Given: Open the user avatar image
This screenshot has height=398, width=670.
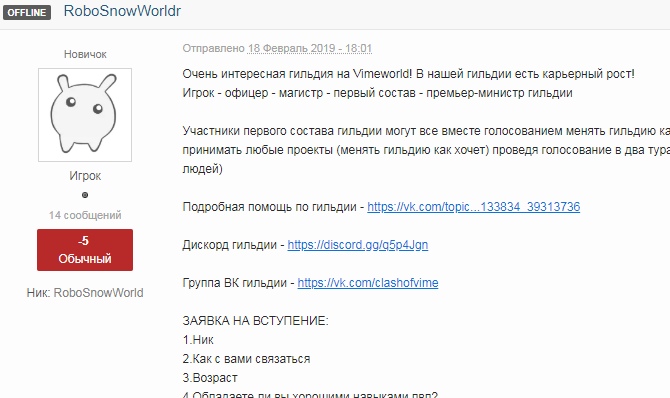Looking at the screenshot, I should [x=85, y=115].
